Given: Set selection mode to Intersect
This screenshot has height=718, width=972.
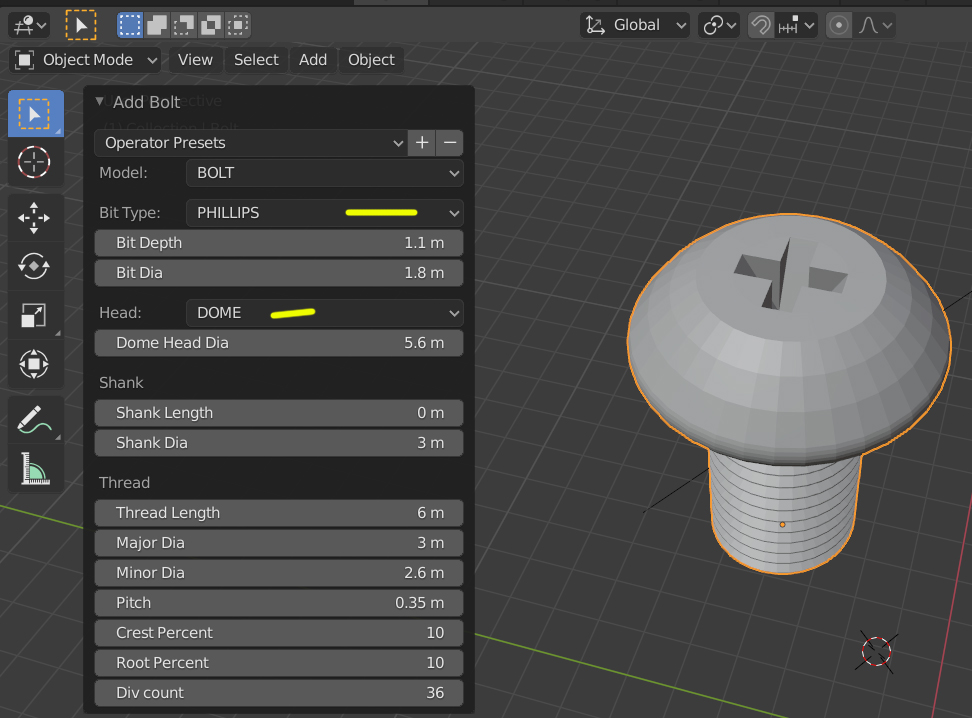Looking at the screenshot, I should (238, 25).
